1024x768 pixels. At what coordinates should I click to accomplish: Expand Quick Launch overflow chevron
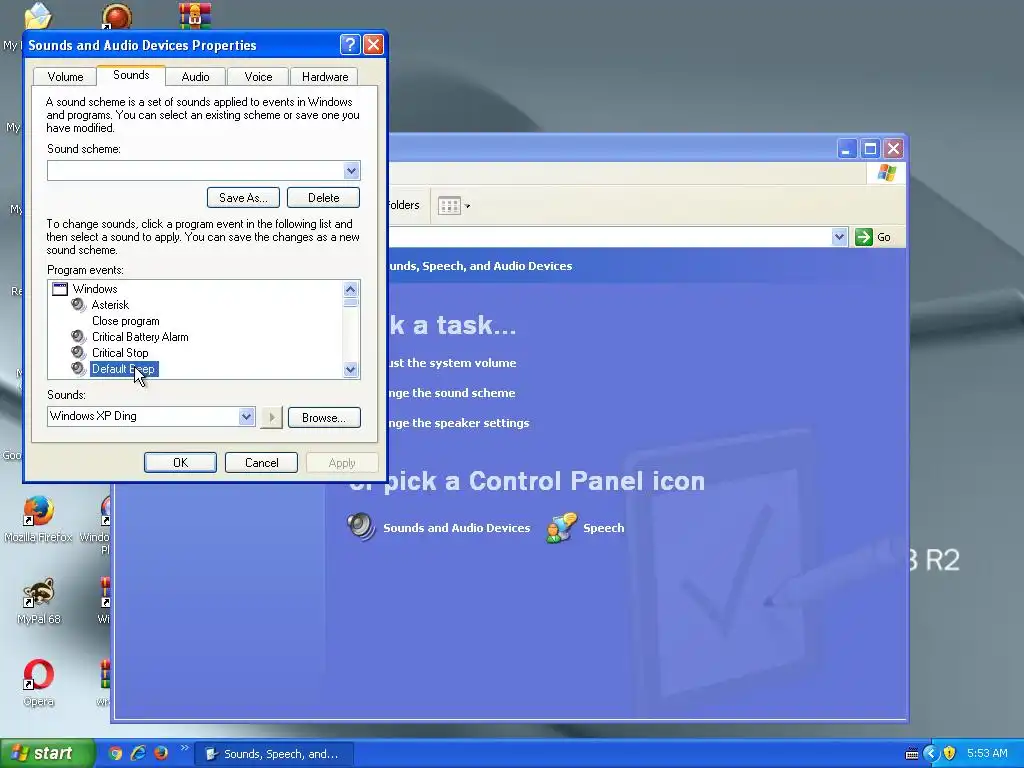184,748
